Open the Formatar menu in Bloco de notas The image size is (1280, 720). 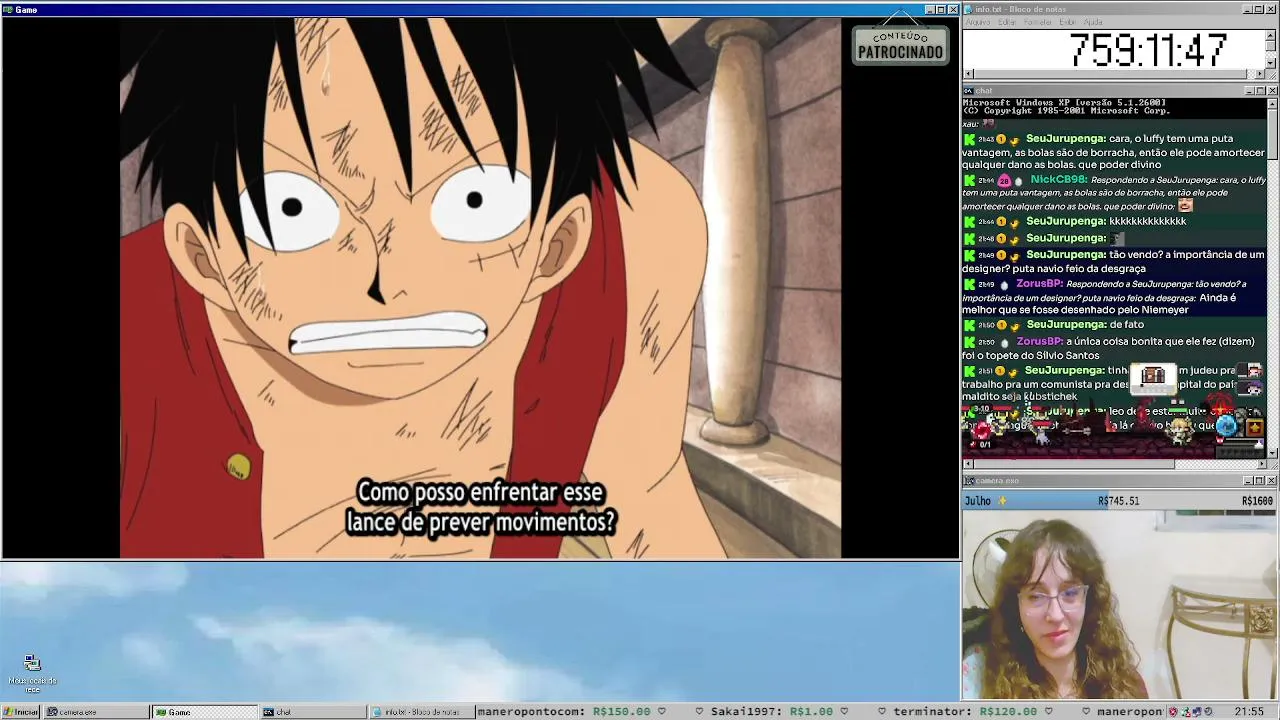click(1038, 22)
